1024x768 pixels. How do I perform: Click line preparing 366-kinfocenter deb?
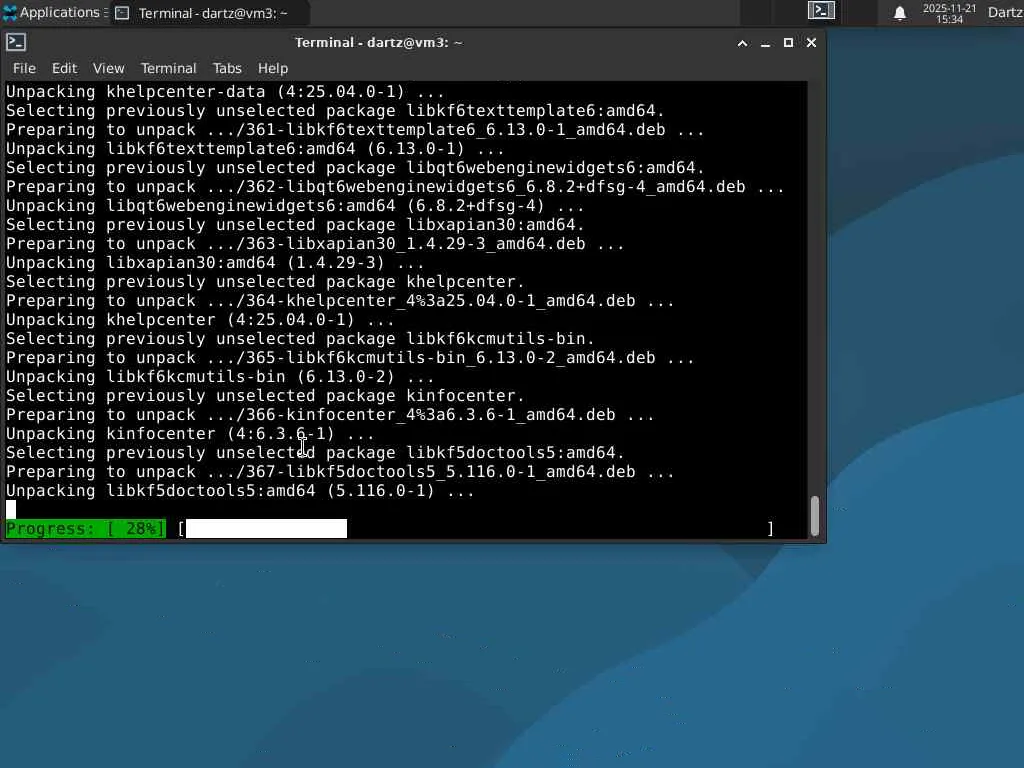tap(330, 413)
